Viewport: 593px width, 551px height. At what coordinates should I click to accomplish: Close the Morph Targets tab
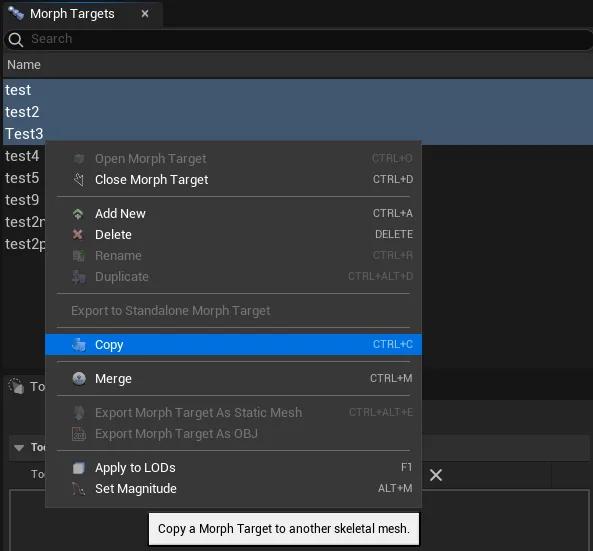tap(145, 14)
